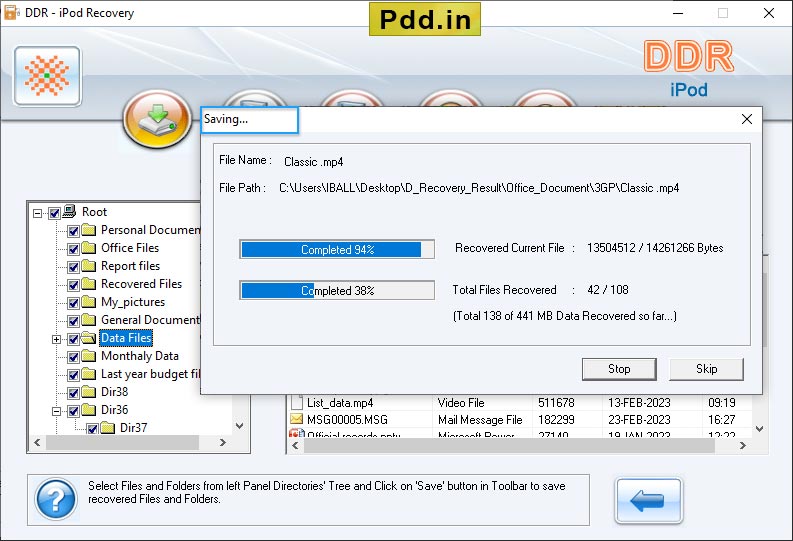This screenshot has width=793, height=541.
Task: Toggle the Dir36 checkbox
Action: point(73,411)
